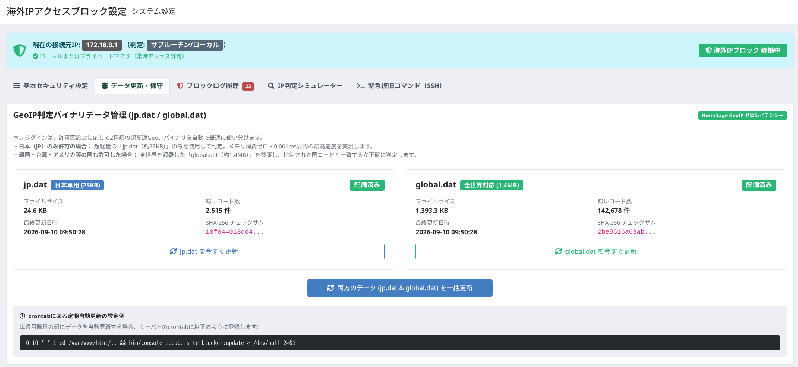
Task: Click the pink checksum starting with 2be
Action: (x=626, y=232)
